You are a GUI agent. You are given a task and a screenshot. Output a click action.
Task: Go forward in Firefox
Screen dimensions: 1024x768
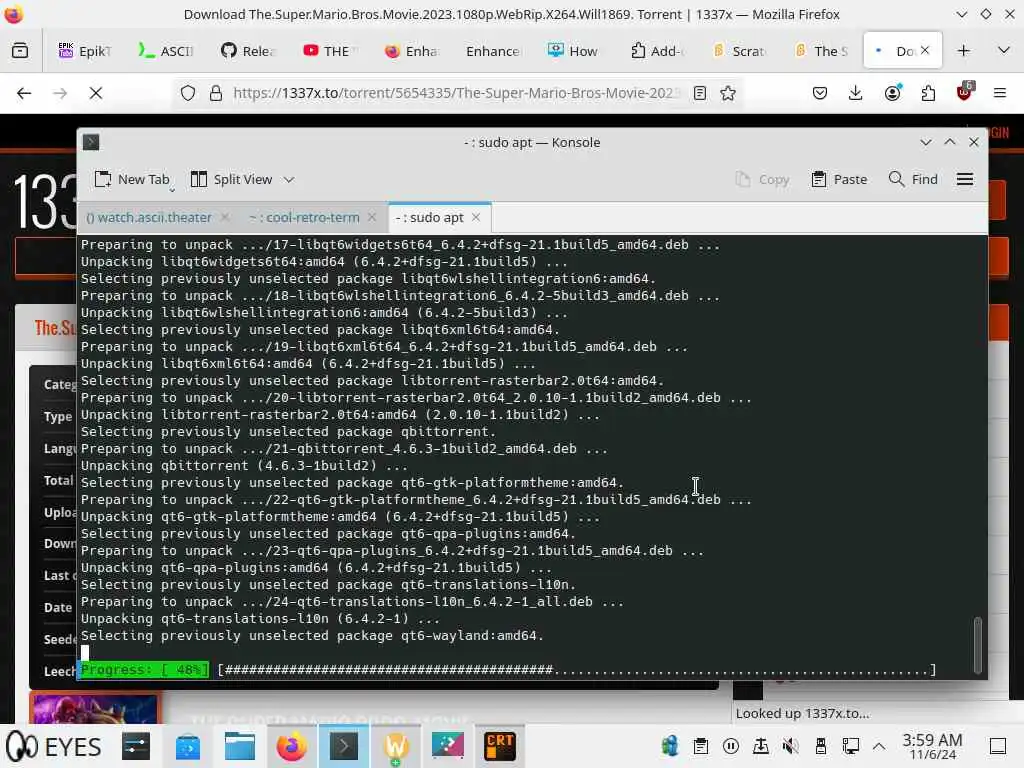(x=60, y=93)
